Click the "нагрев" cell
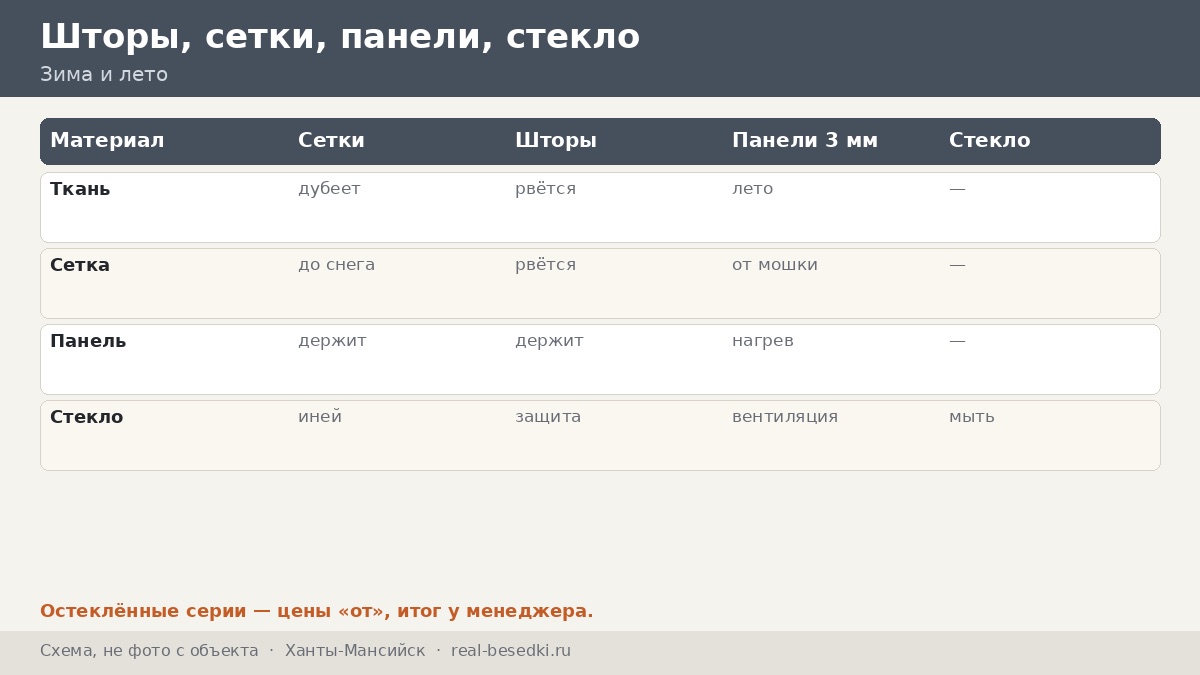 pos(763,341)
